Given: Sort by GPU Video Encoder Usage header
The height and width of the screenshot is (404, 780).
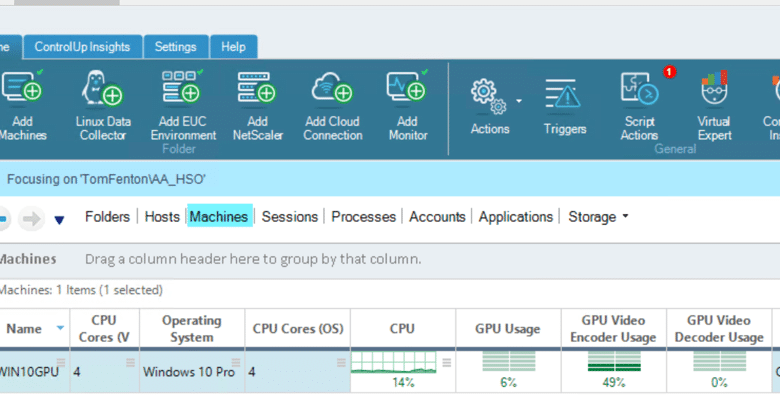Looking at the screenshot, I should [613, 328].
